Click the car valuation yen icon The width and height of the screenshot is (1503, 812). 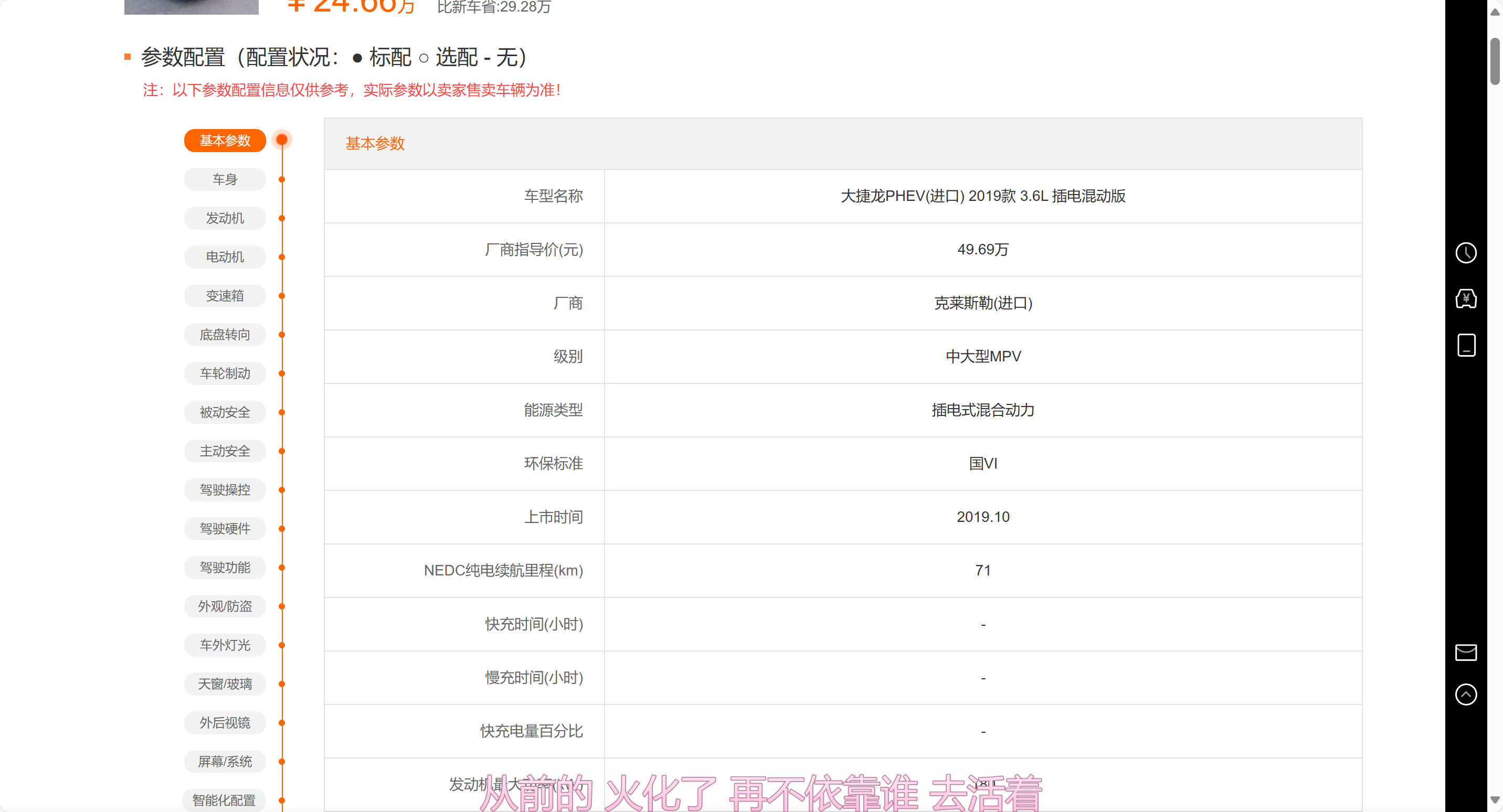[1466, 298]
